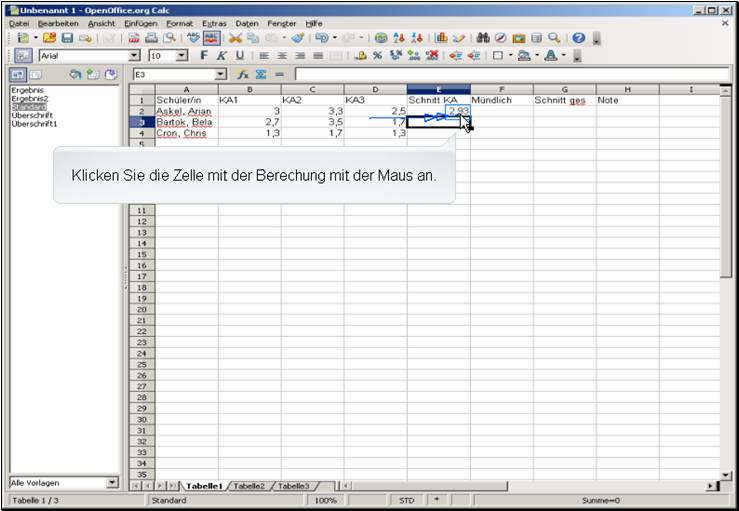739x511 pixels.
Task: Switch to the Tabelle2 sheet tab
Action: coord(249,486)
